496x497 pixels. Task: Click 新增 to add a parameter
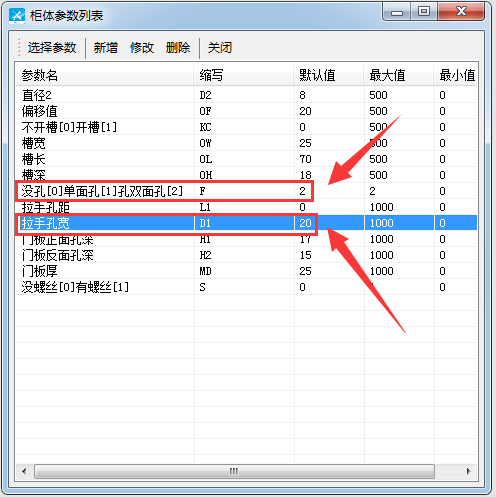(105, 48)
